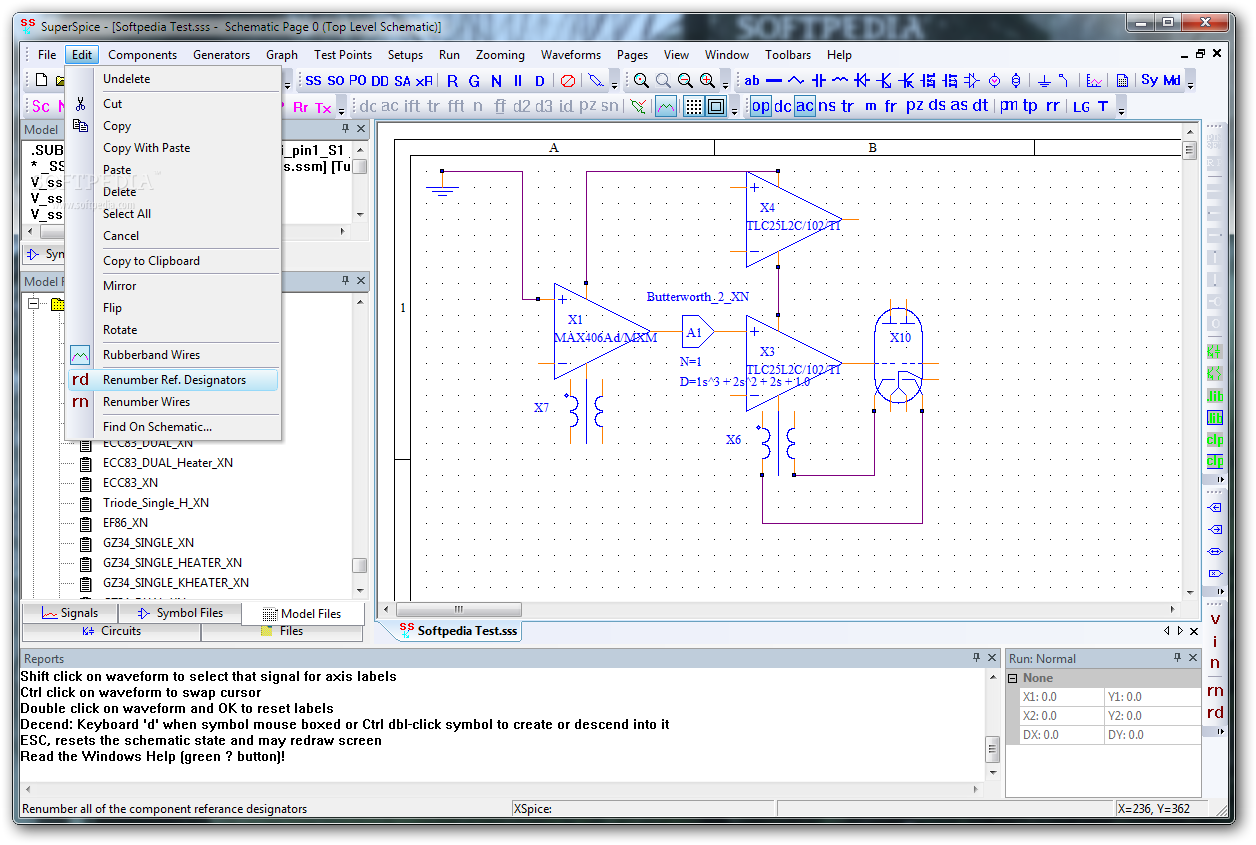
Task: Click the Md model toolbar icon
Action: click(1171, 81)
